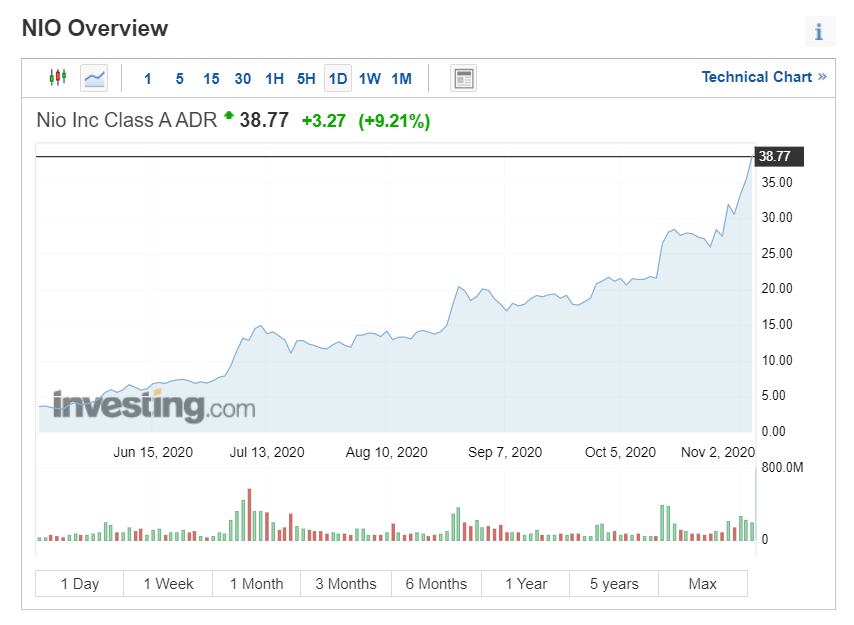This screenshot has width=854, height=625.
Task: Set interval to 15 minutes
Action: tap(211, 79)
